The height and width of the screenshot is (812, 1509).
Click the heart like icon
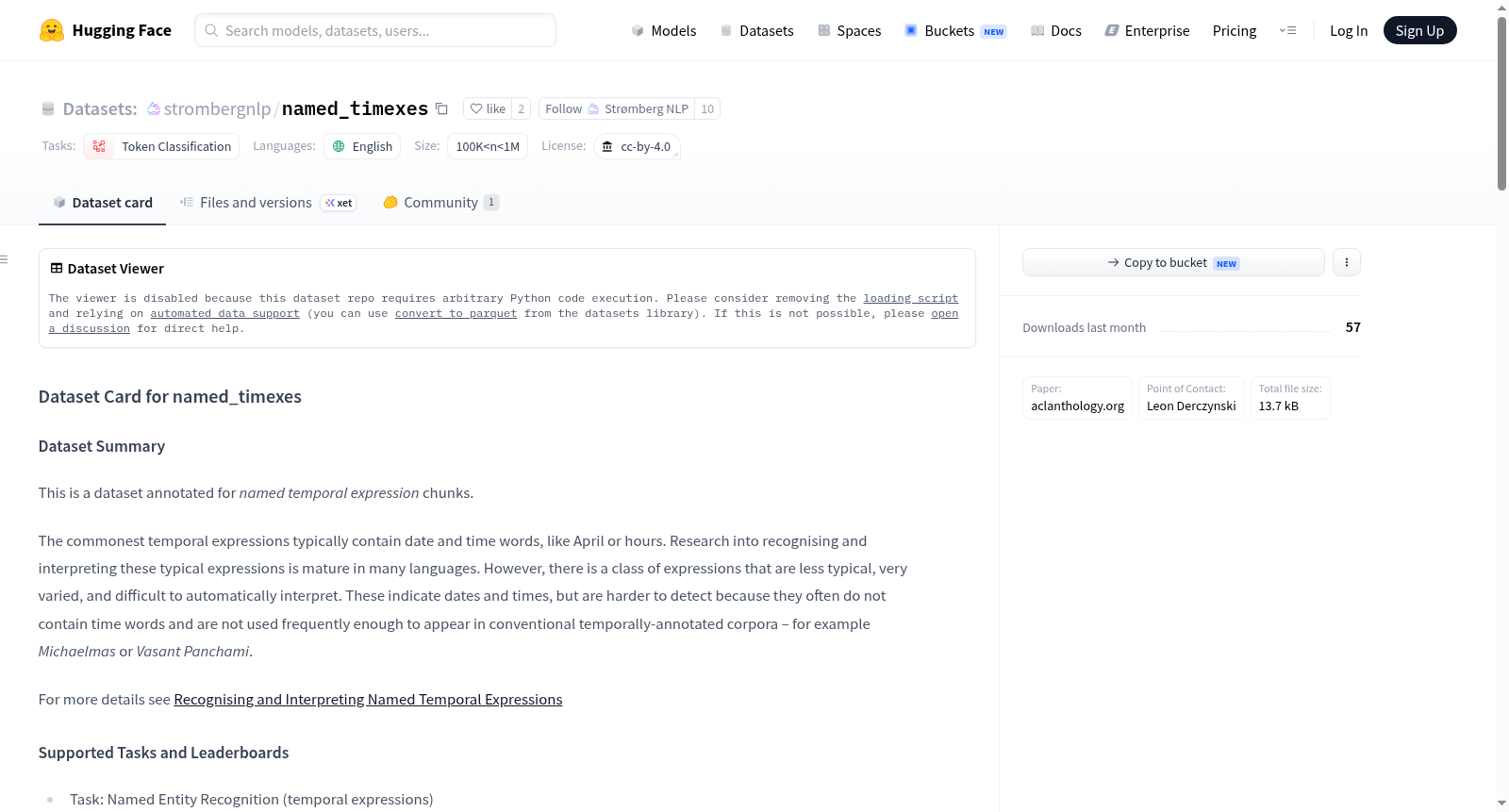pos(476,108)
